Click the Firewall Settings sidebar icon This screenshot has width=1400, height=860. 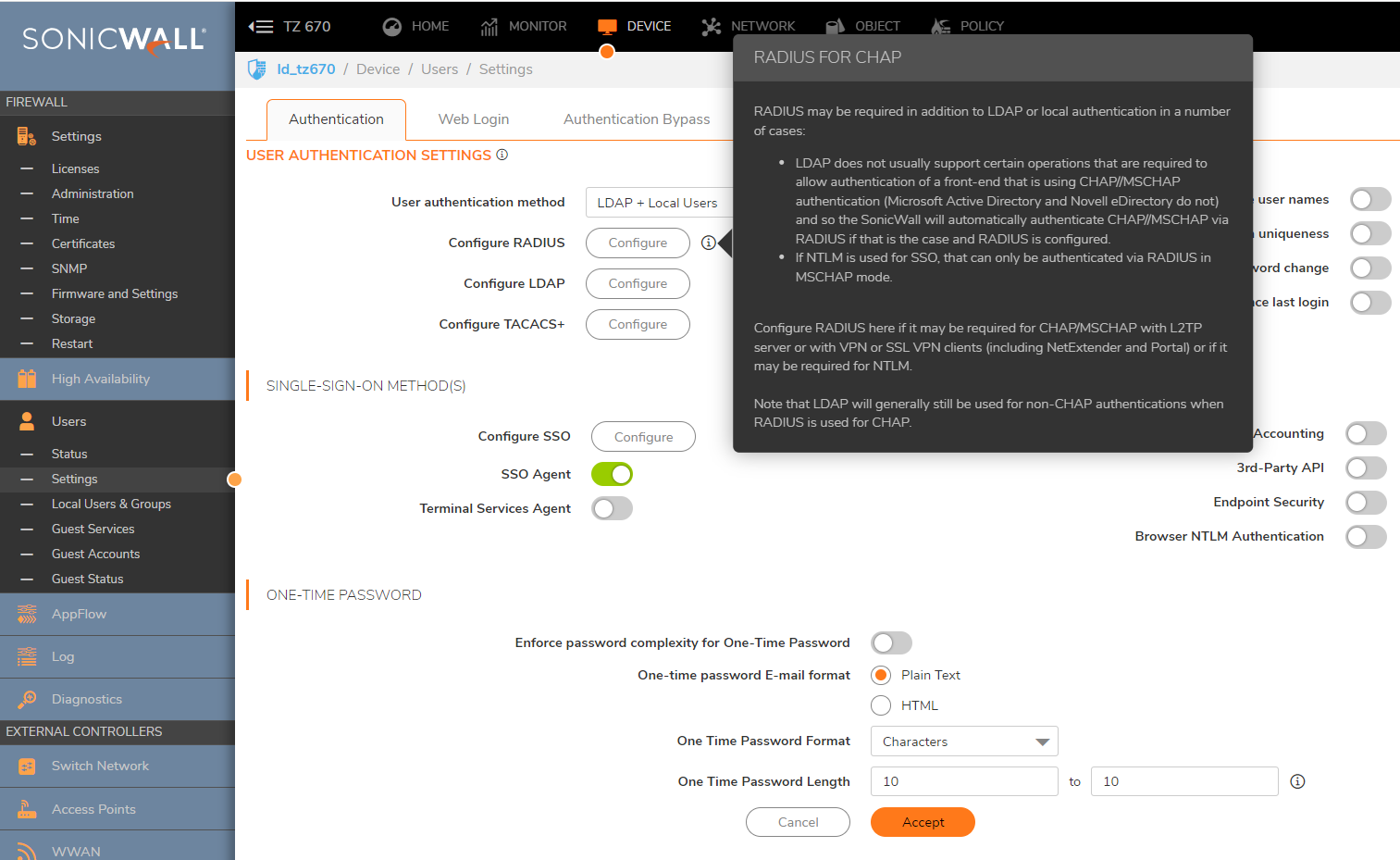[x=27, y=137]
